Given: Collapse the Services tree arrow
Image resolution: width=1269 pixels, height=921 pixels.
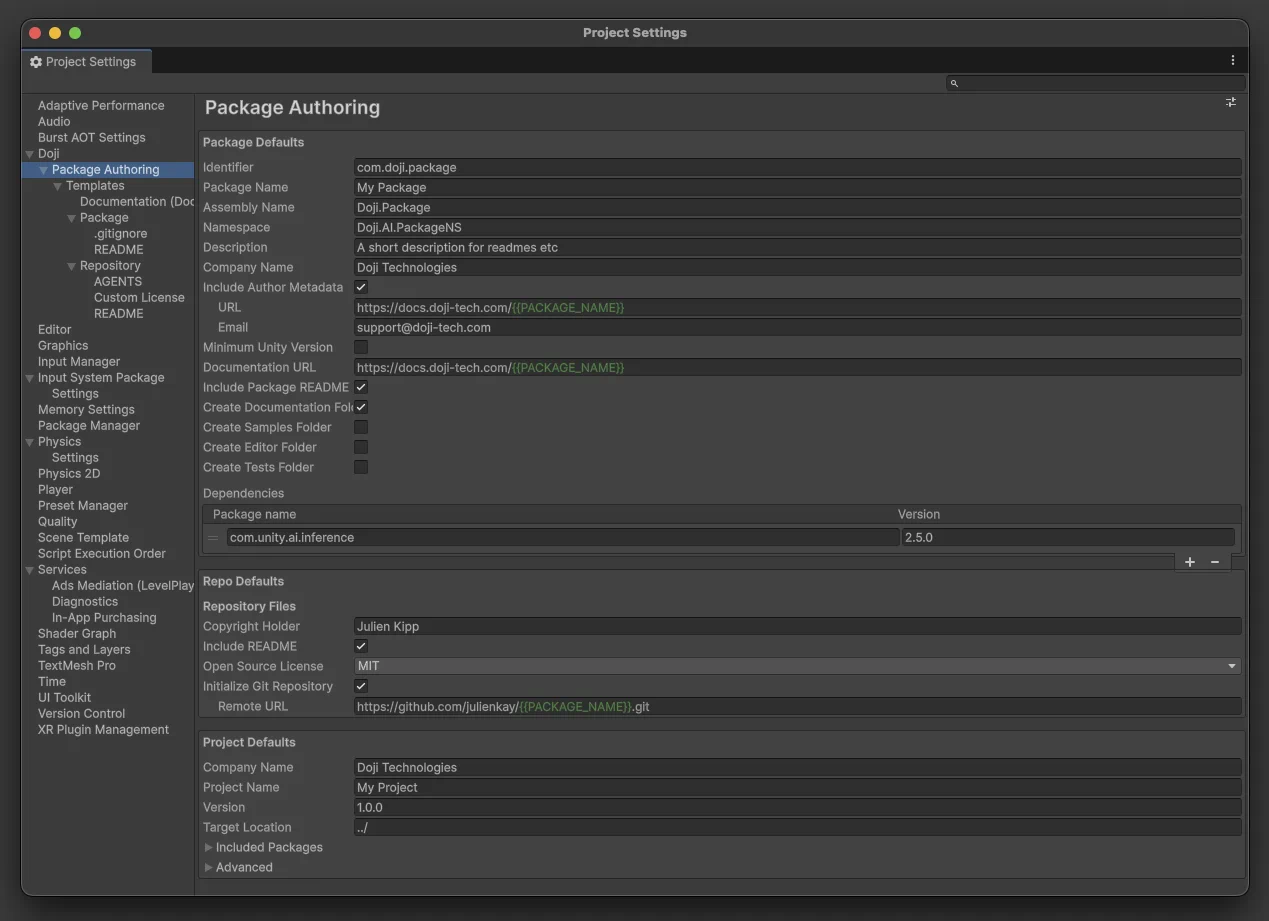Looking at the screenshot, I should pos(30,570).
